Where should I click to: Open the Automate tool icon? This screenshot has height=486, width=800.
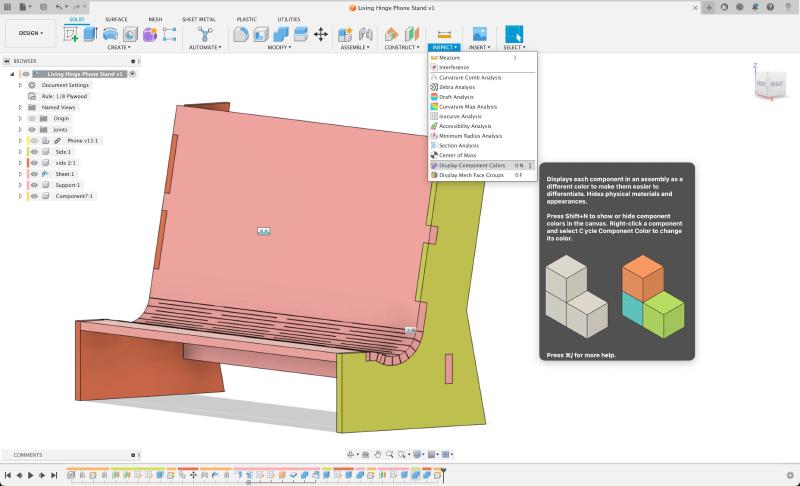(x=205, y=34)
